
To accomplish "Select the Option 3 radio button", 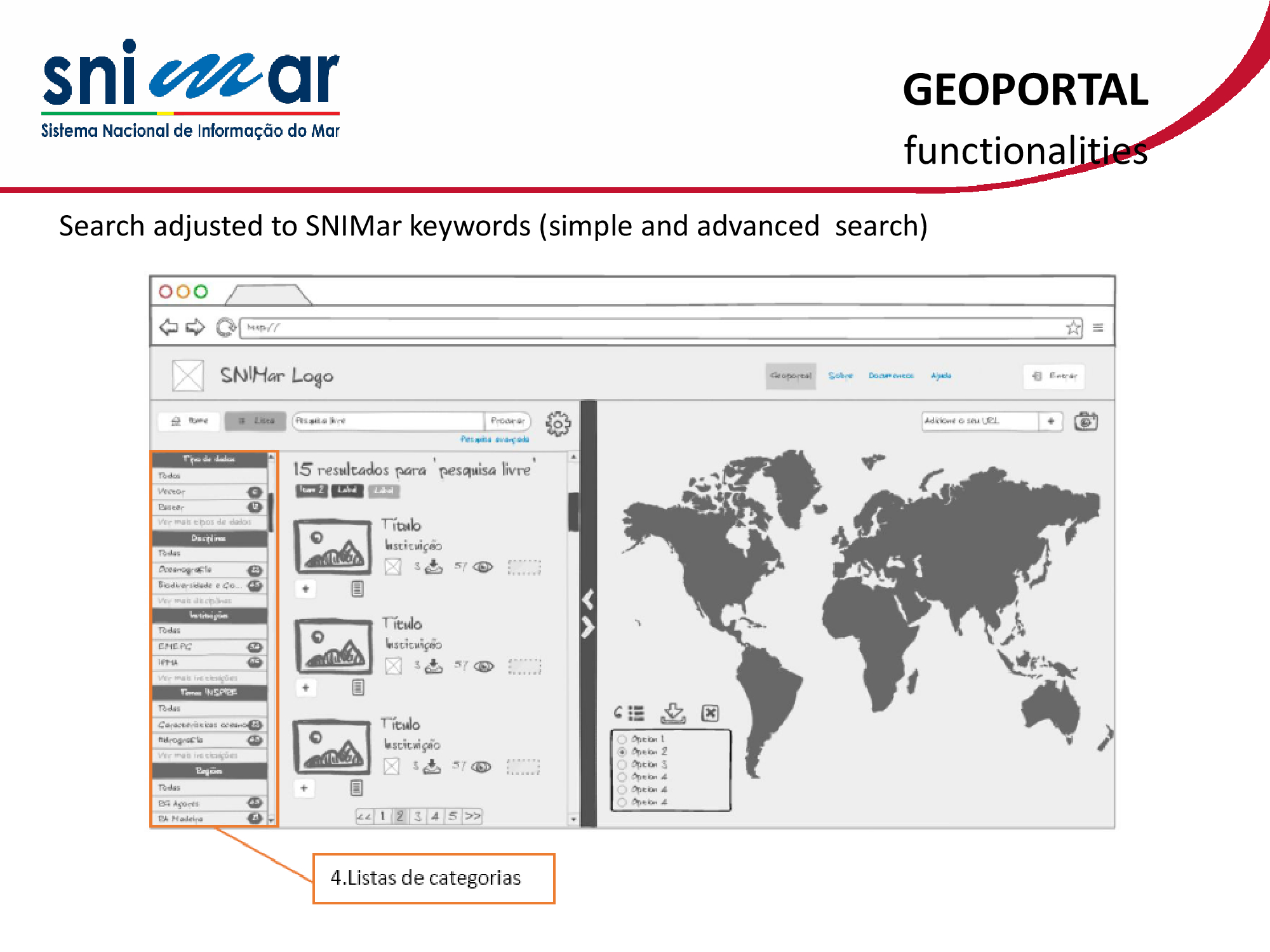I will click(x=622, y=765).
